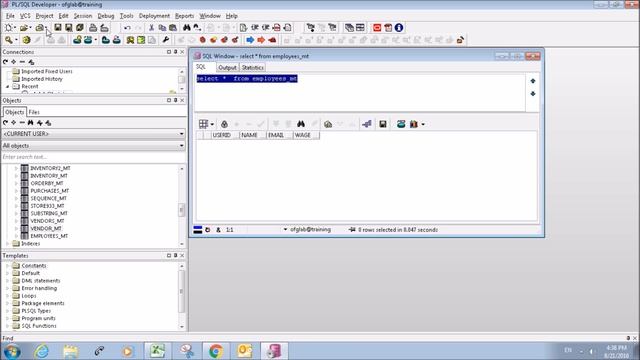Switch to the Statistics tab
Screen dimensions: 640x360
[x=252, y=67]
